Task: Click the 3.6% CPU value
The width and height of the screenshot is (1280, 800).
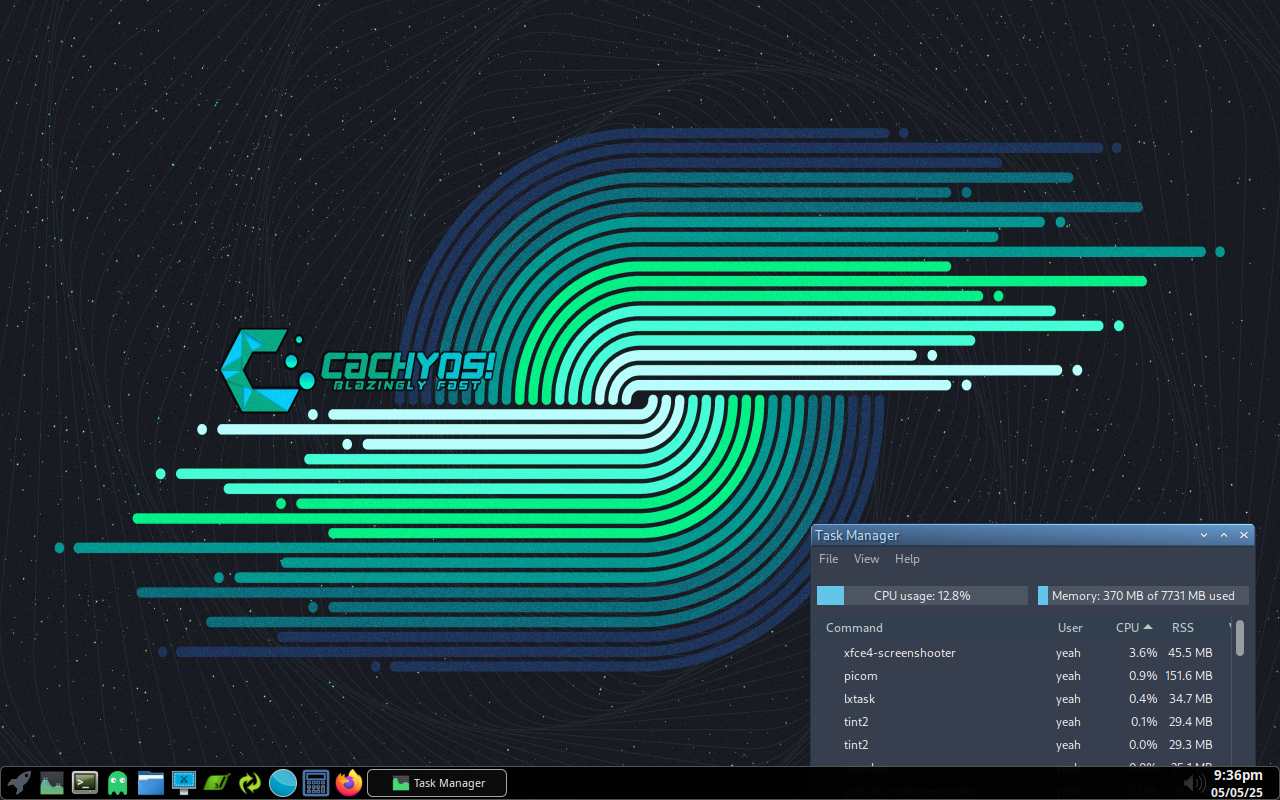Action: pyautogui.click(x=1143, y=653)
